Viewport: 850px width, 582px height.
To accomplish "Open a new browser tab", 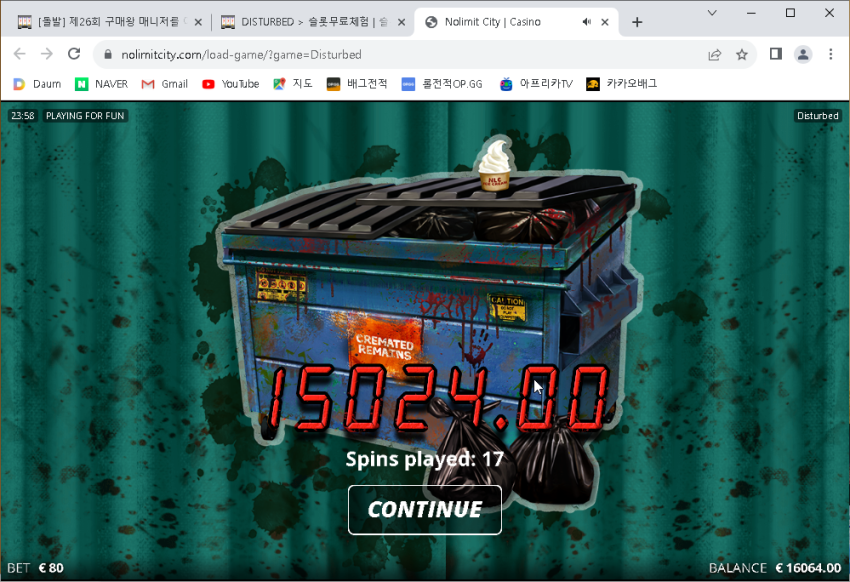I will (x=637, y=22).
